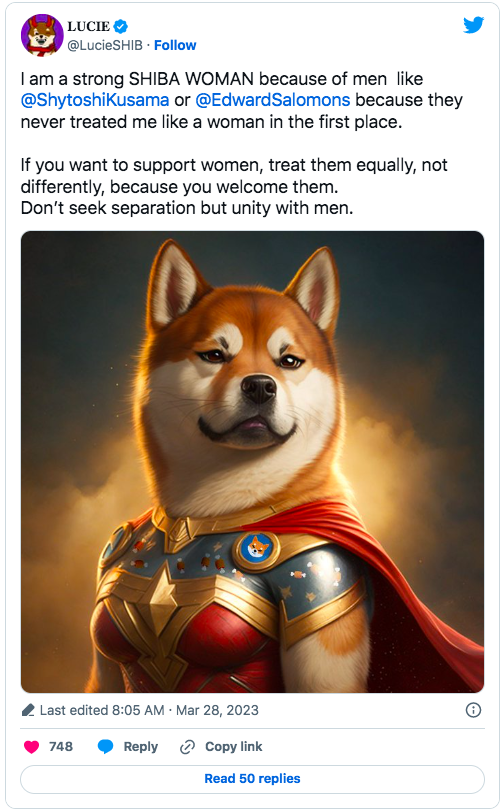Click the blue verified badge
Image resolution: width=504 pixels, height=811 pixels.
click(121, 26)
